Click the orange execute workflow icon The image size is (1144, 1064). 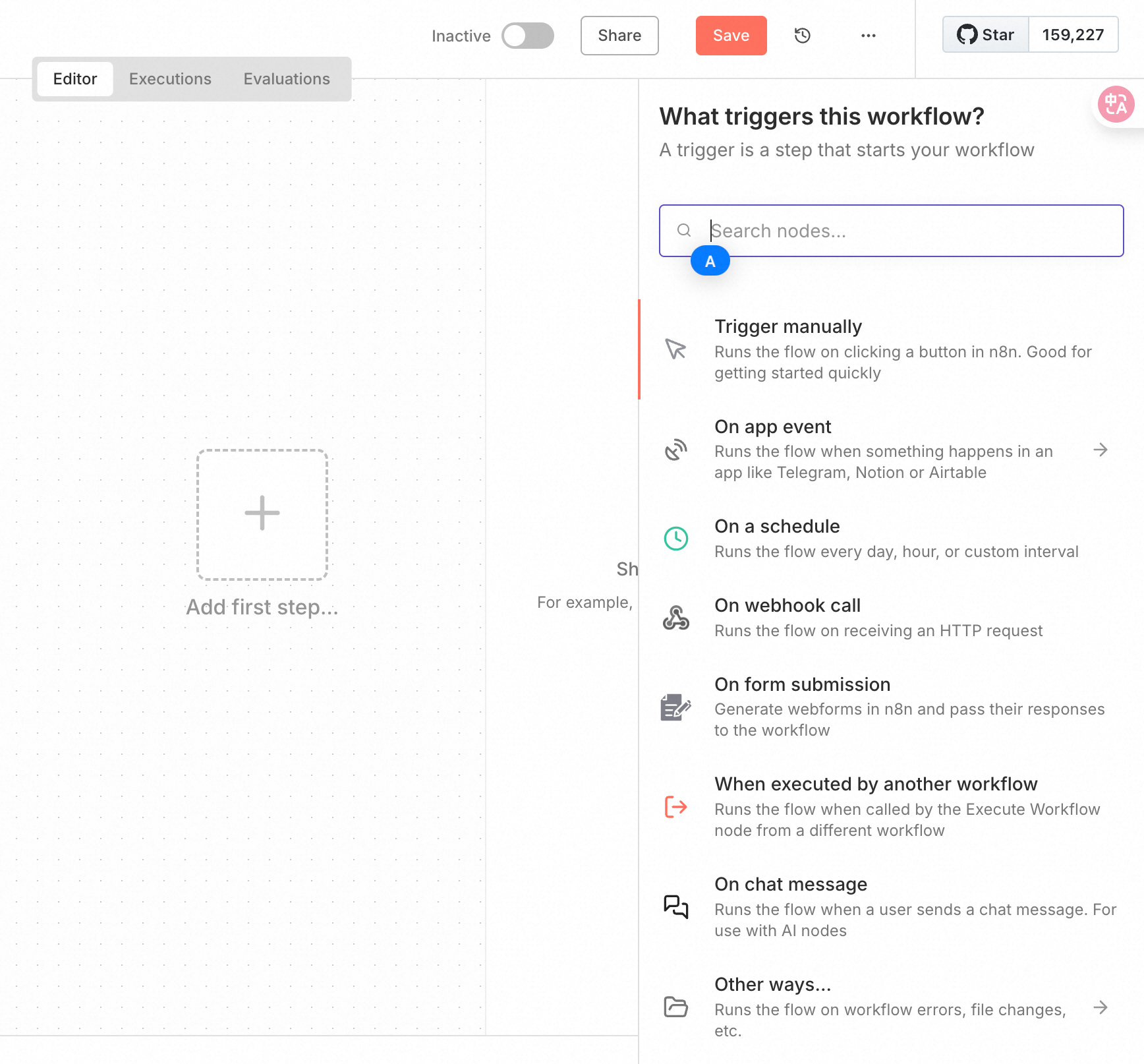(676, 806)
